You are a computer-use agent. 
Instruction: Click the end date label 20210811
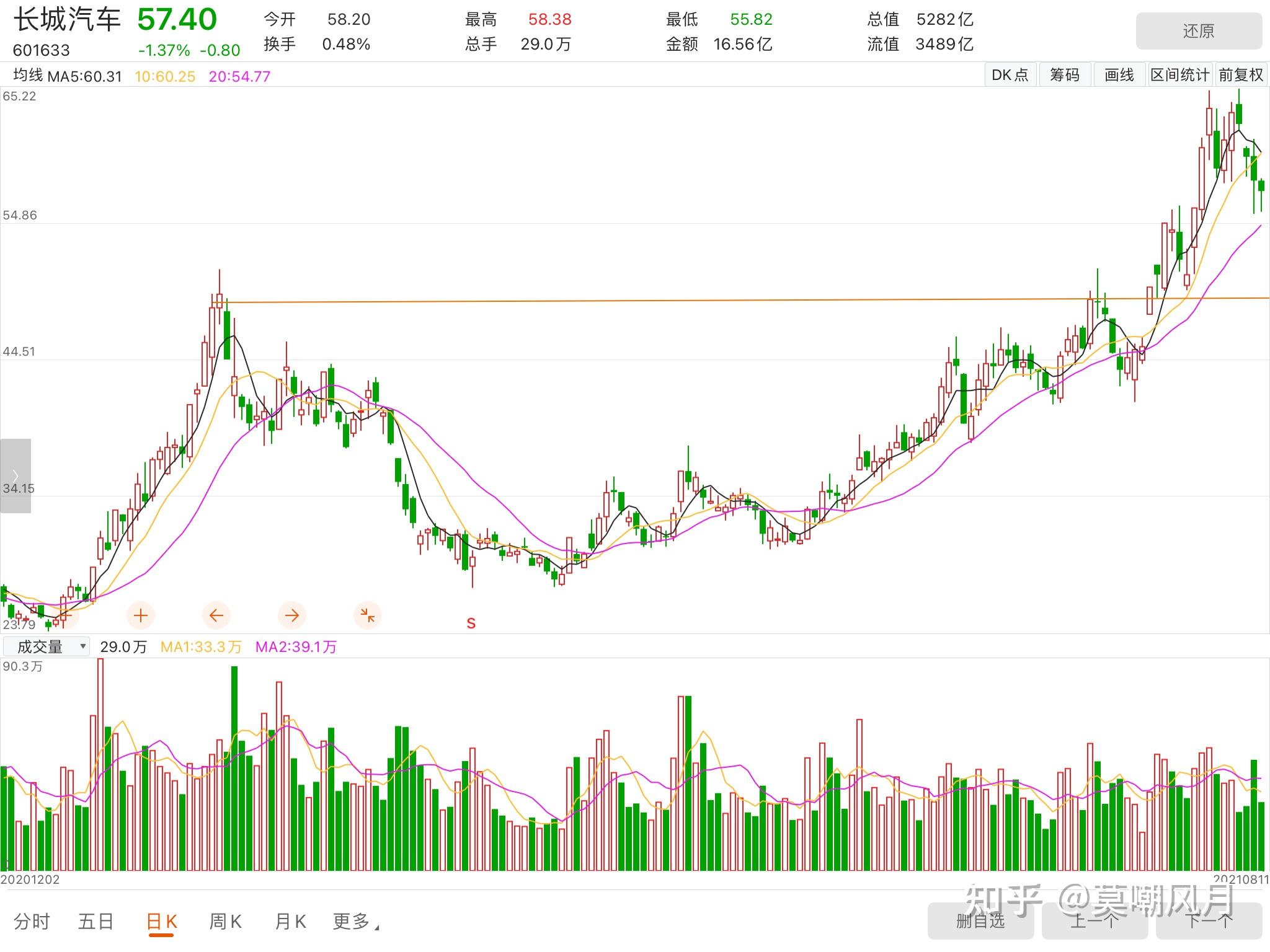click(1241, 879)
